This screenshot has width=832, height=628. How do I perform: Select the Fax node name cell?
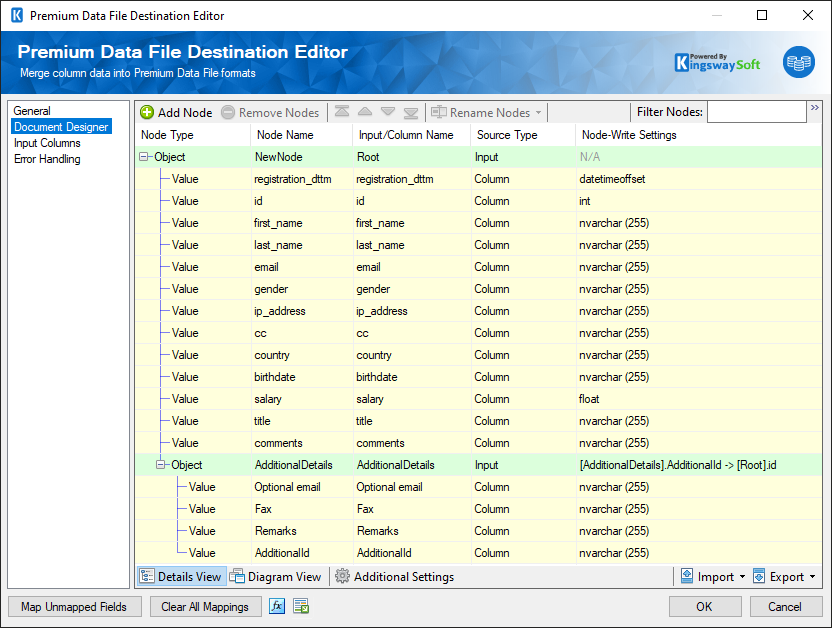pos(301,509)
